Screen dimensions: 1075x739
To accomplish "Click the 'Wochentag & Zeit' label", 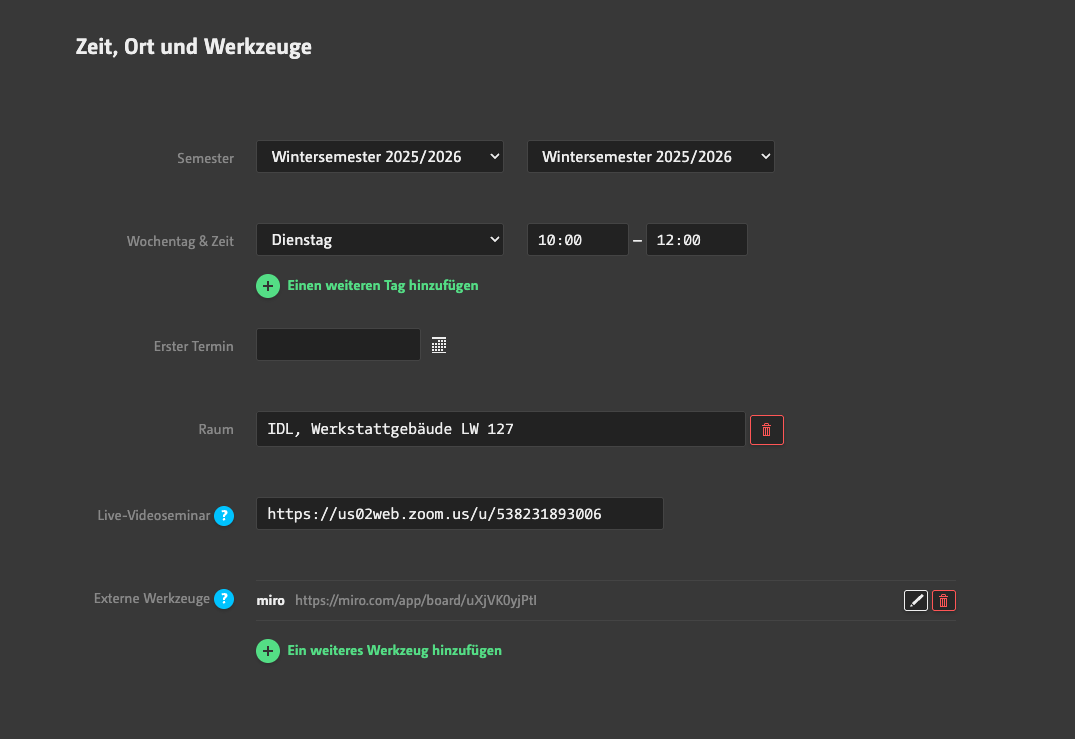I will click(x=180, y=241).
